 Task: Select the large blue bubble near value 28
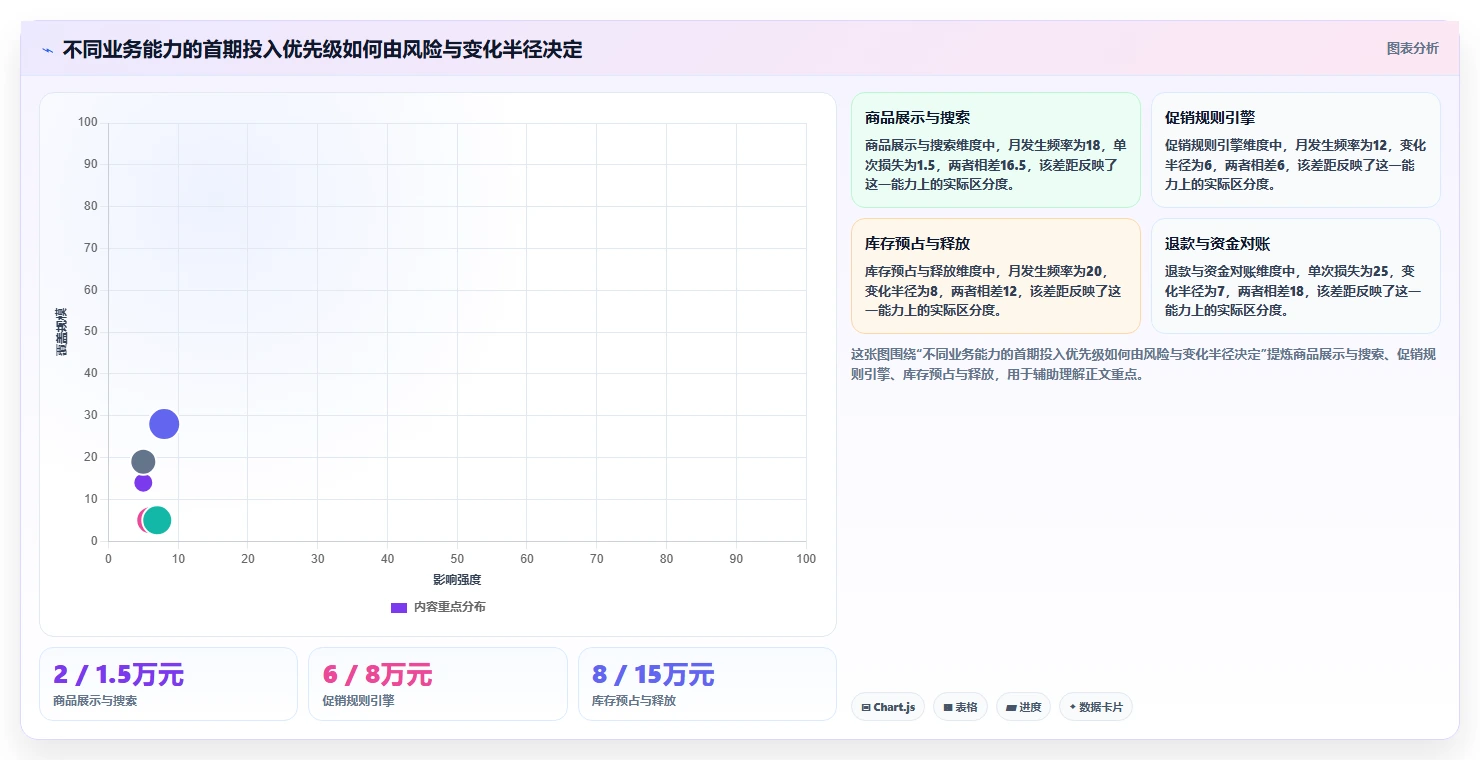(x=164, y=424)
